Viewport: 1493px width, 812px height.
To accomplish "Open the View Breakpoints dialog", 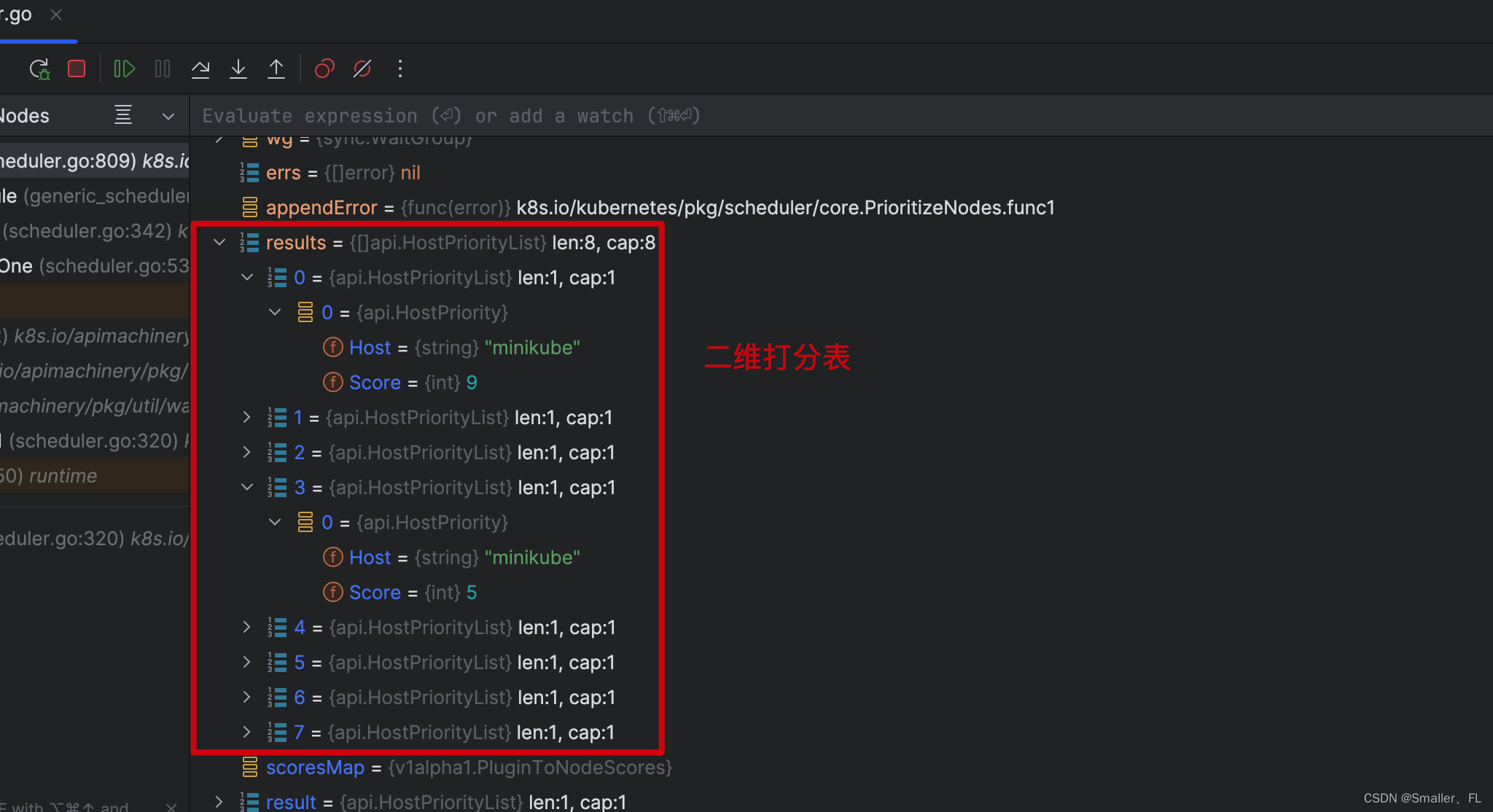I will [x=324, y=69].
